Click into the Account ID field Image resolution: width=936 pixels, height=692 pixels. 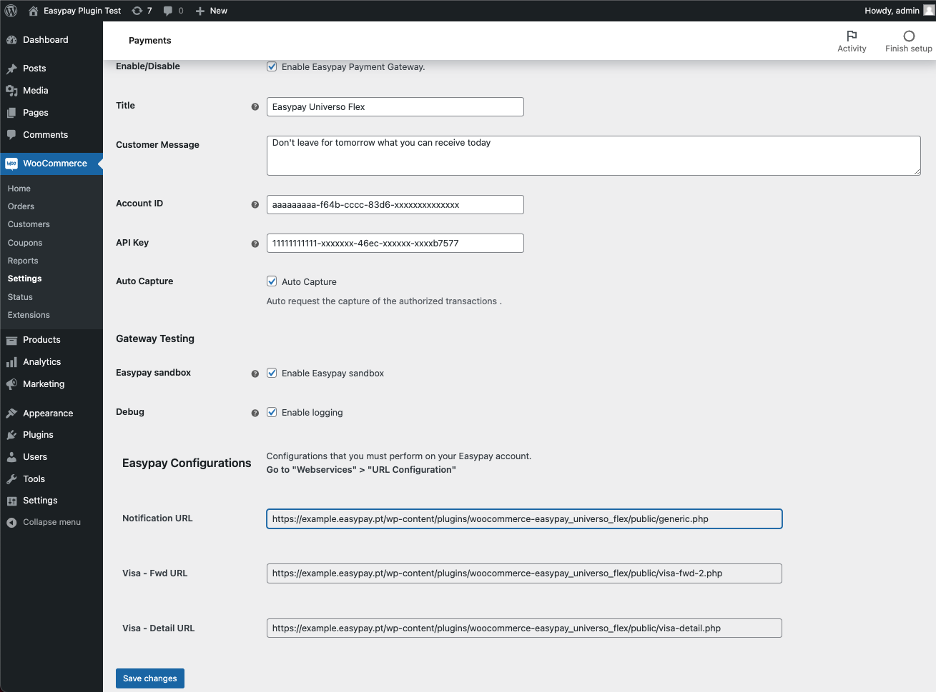click(x=395, y=205)
